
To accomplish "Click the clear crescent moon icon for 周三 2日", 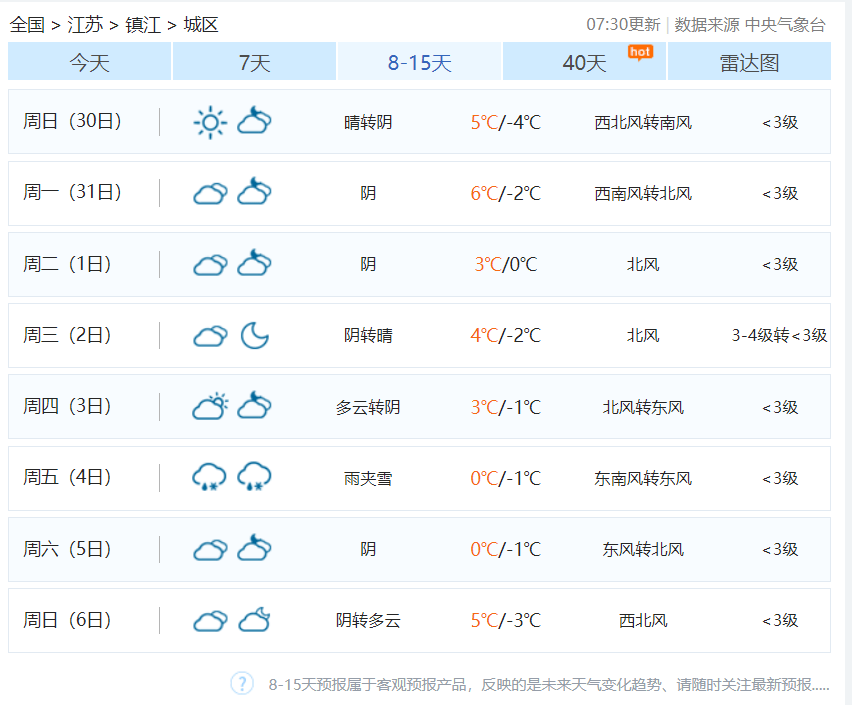I will click(x=255, y=335).
